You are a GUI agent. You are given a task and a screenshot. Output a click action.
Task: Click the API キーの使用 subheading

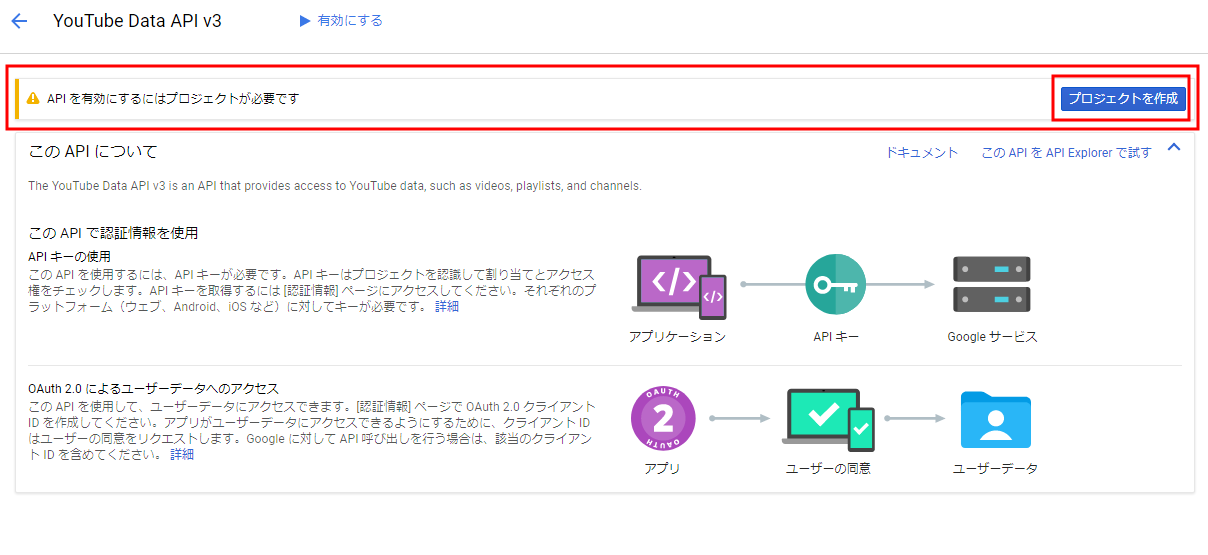click(x=71, y=258)
